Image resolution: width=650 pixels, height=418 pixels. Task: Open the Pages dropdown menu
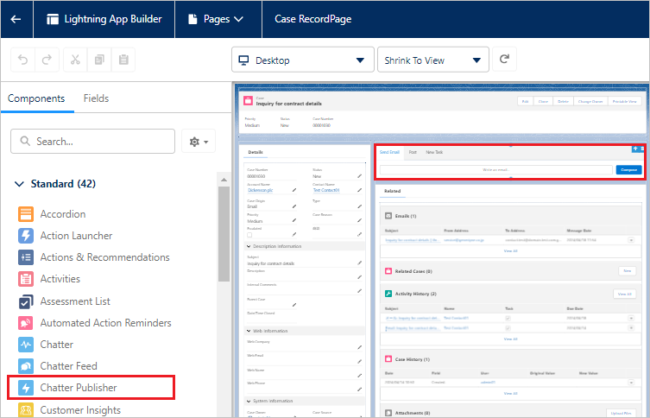217,19
